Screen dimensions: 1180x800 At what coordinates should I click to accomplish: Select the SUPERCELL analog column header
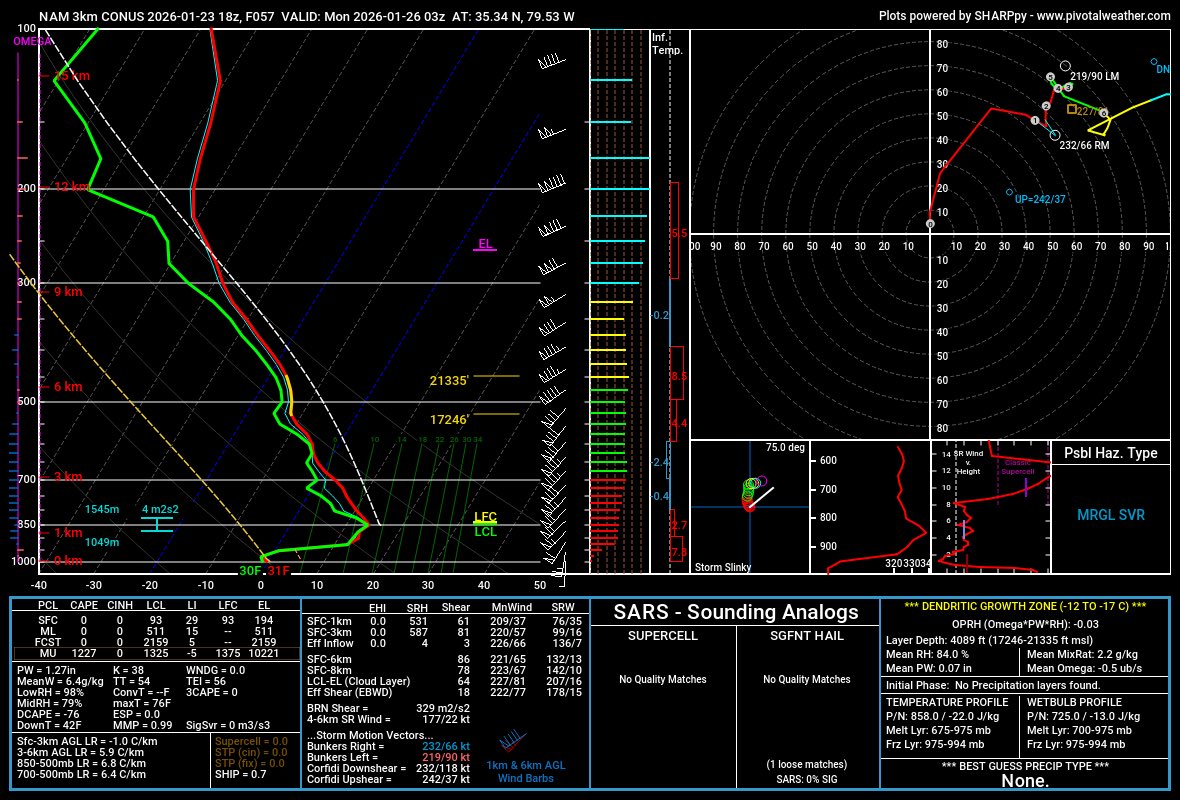pyautogui.click(x=662, y=636)
